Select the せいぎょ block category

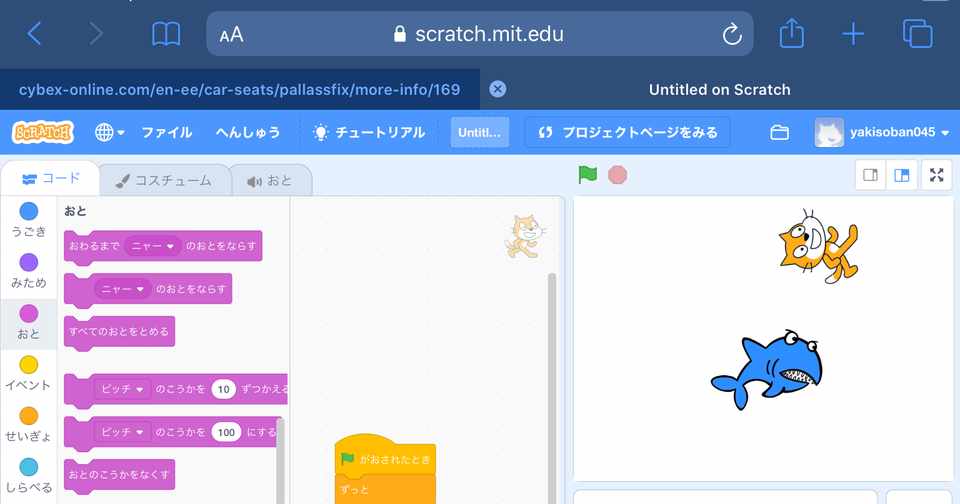click(28, 424)
